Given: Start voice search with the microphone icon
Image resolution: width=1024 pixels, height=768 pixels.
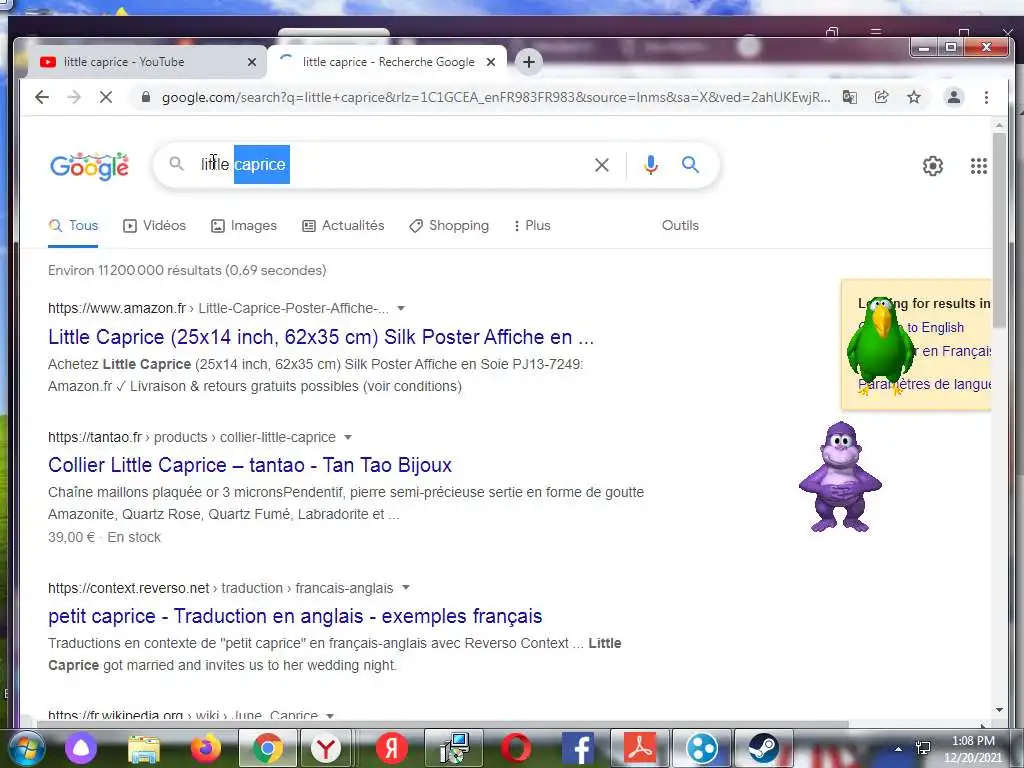Looking at the screenshot, I should [x=650, y=165].
